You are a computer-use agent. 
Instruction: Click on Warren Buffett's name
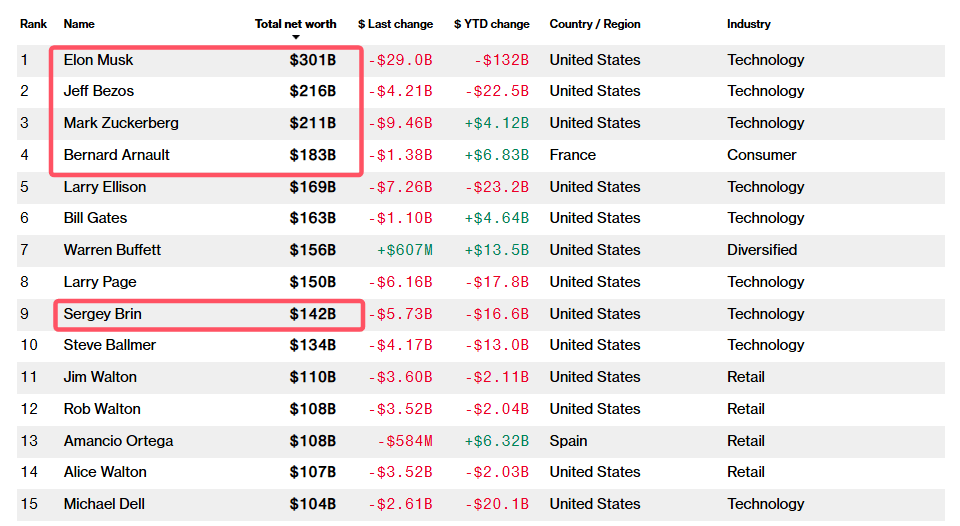[112, 250]
